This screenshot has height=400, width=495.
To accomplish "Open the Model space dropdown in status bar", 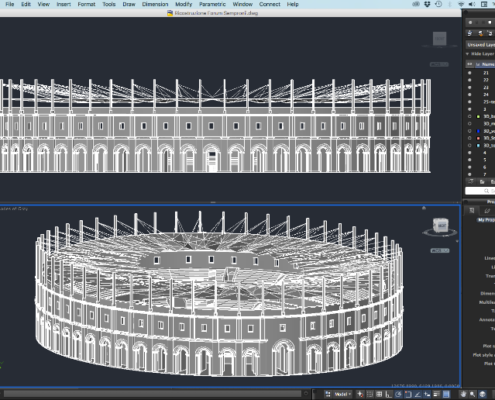I will coord(343,394).
